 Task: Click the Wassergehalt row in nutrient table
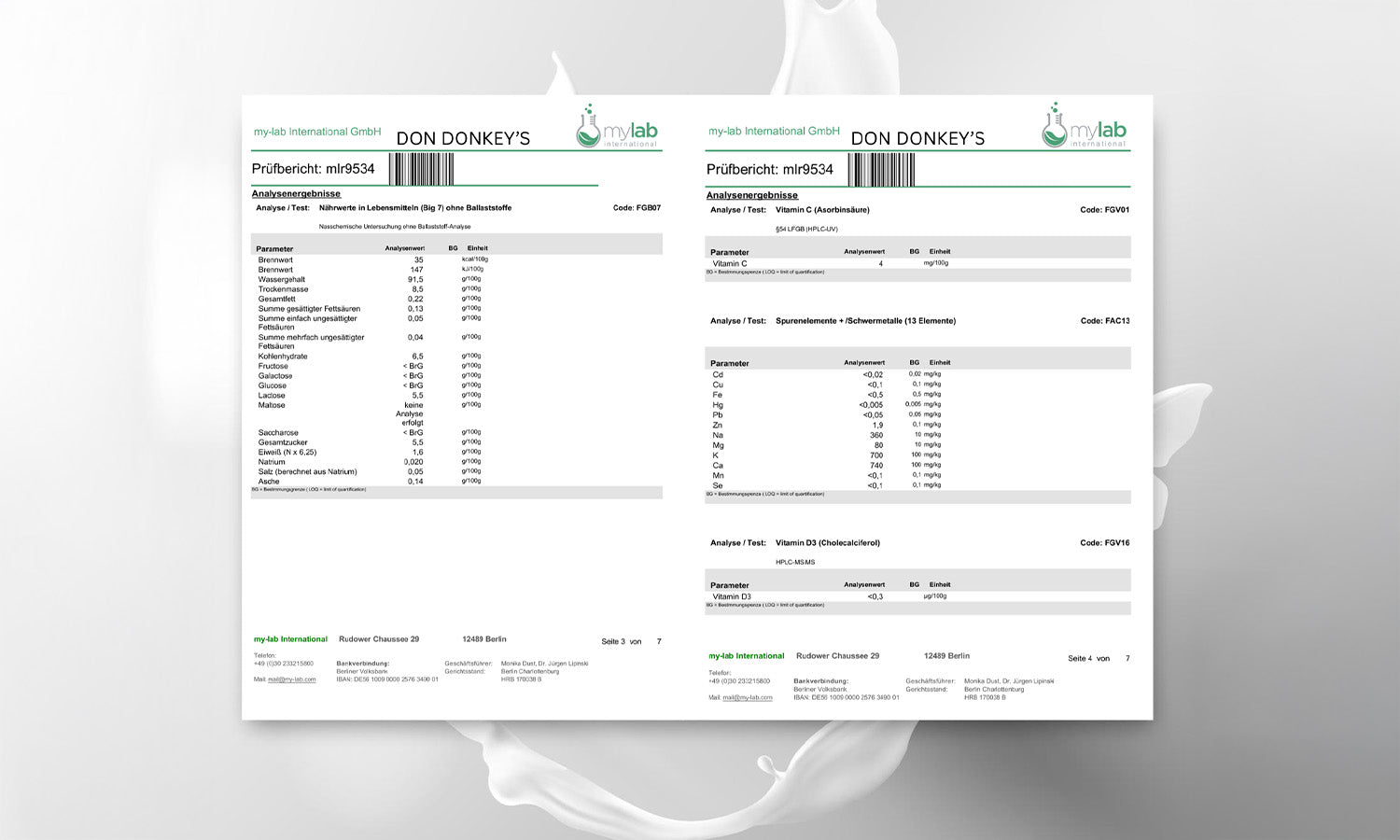click(282, 279)
